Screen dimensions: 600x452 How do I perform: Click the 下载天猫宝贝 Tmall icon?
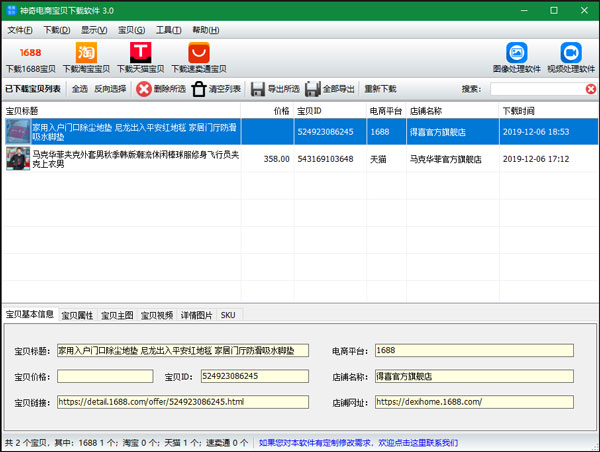[x=141, y=52]
